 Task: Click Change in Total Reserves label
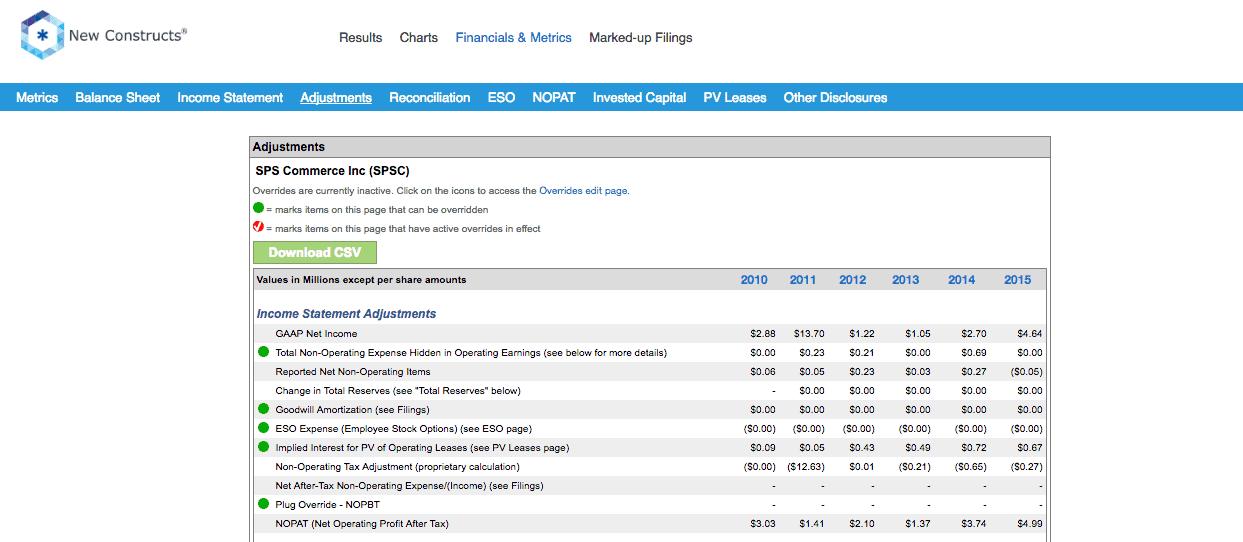(x=398, y=391)
